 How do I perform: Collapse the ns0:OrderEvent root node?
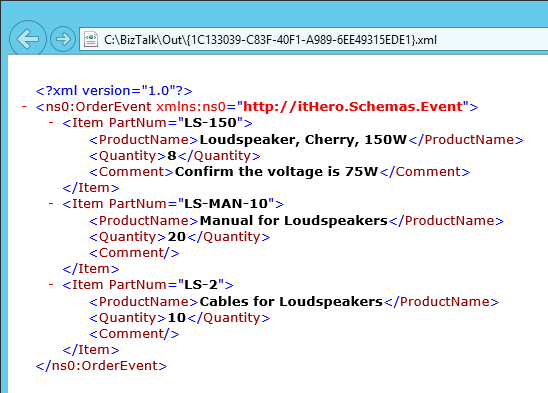point(24,106)
